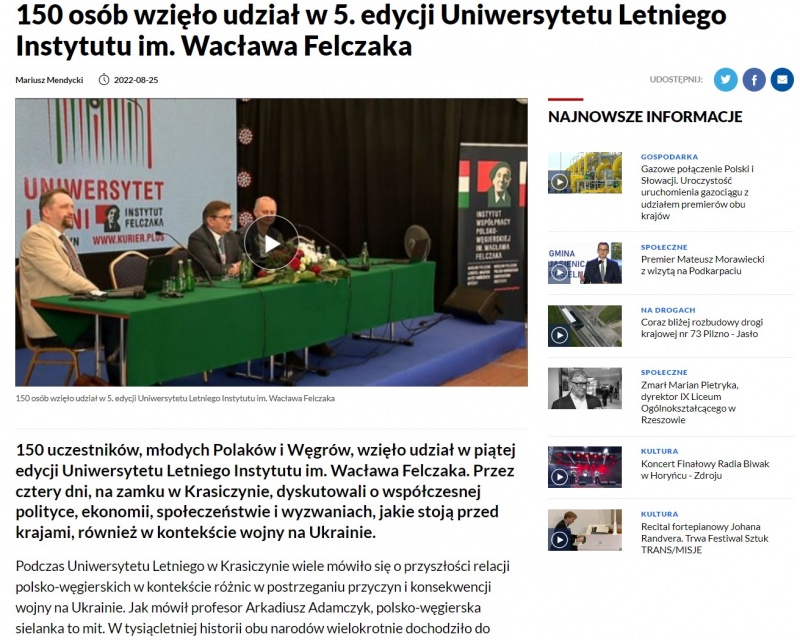Share the article on Facebook
This screenshot has width=800, height=640.
point(754,80)
